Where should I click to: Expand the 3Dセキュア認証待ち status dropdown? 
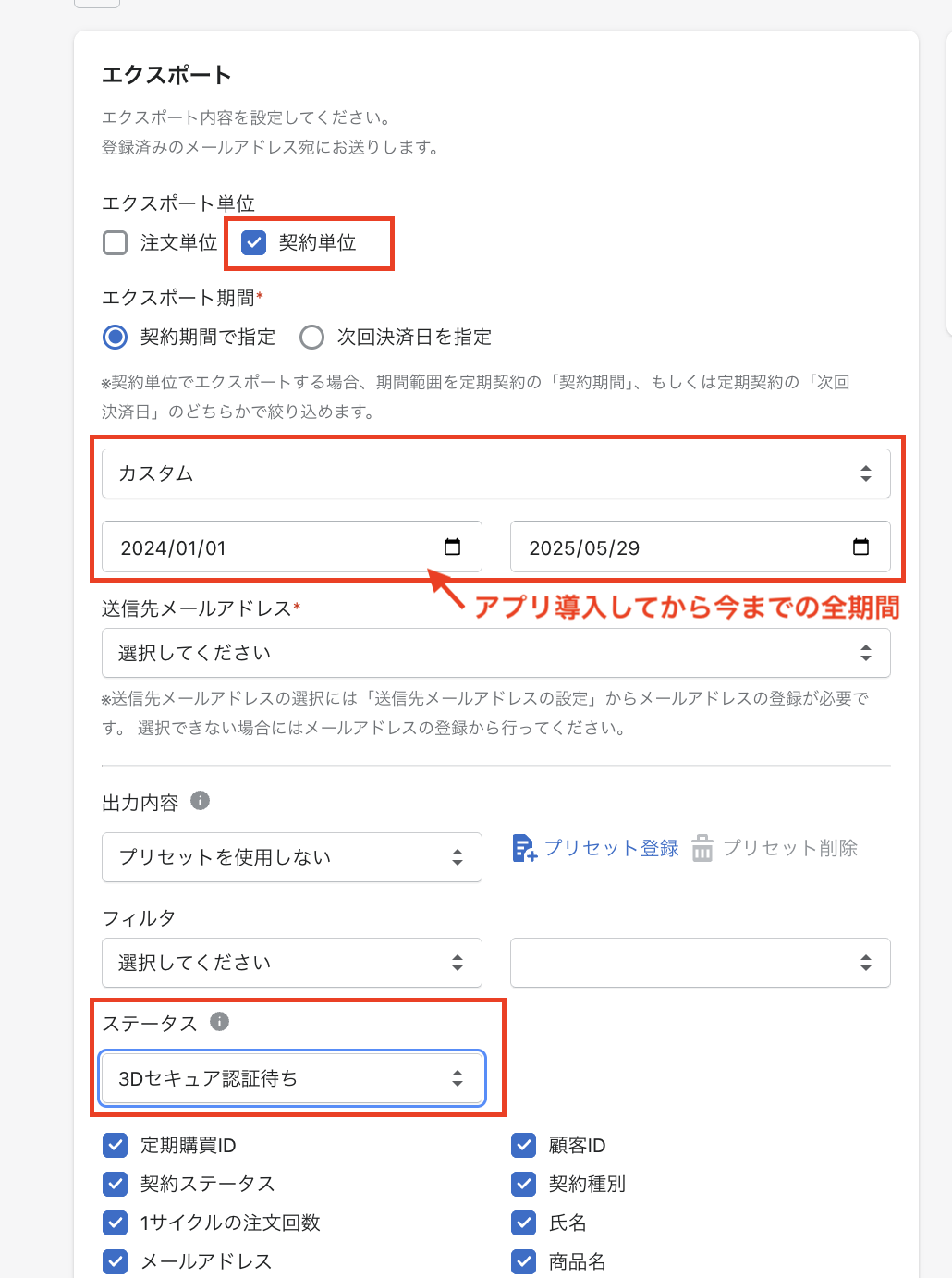coord(291,1078)
